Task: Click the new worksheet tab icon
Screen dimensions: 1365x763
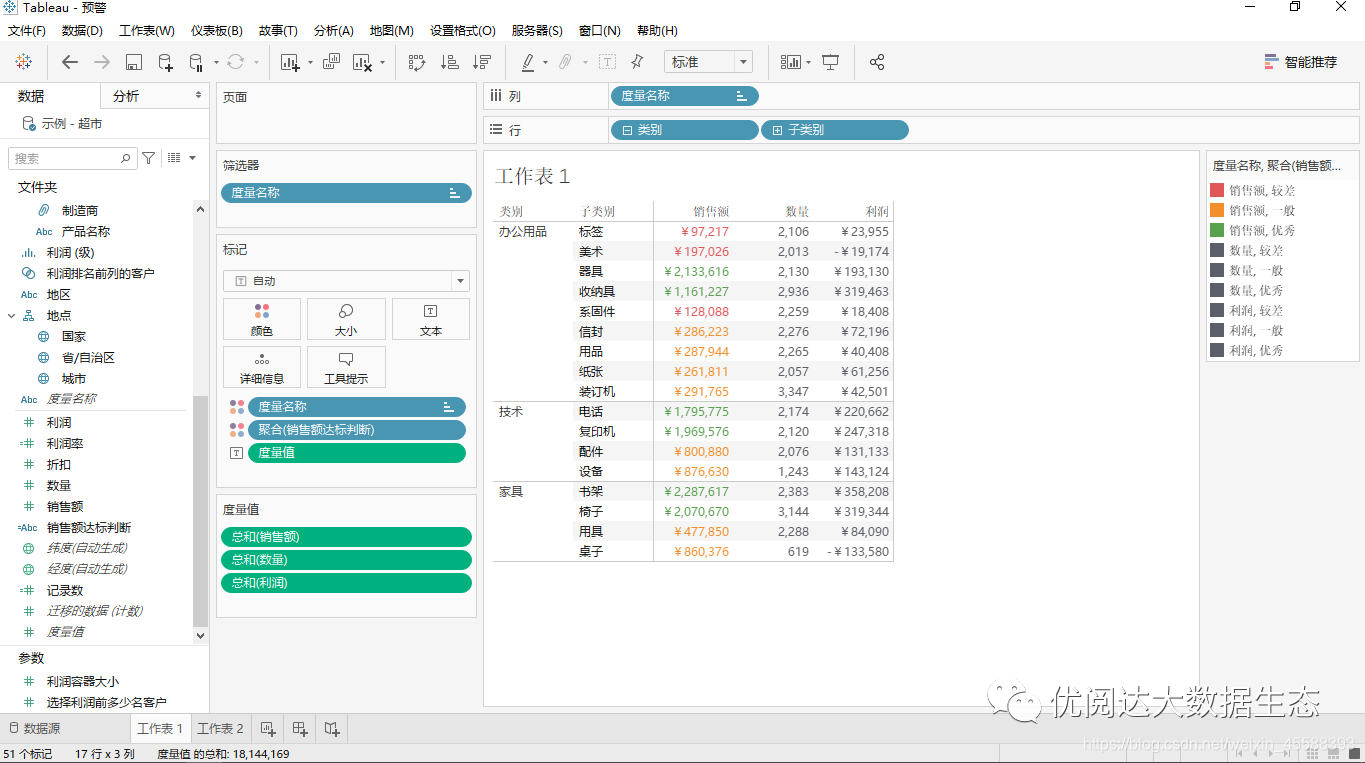Action: (x=267, y=729)
